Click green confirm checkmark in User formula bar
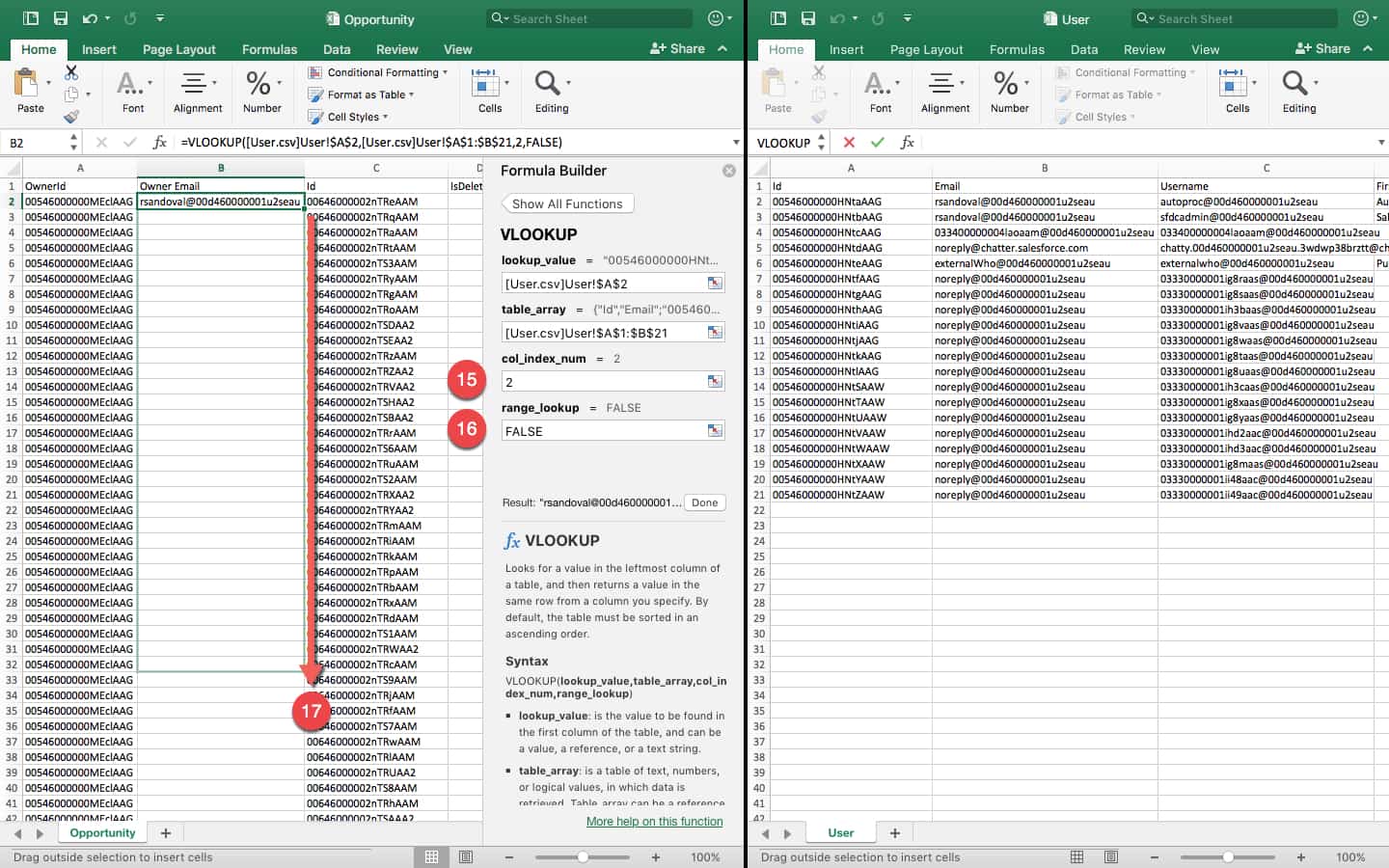Screen dimensions: 1389x868 pos(877,142)
